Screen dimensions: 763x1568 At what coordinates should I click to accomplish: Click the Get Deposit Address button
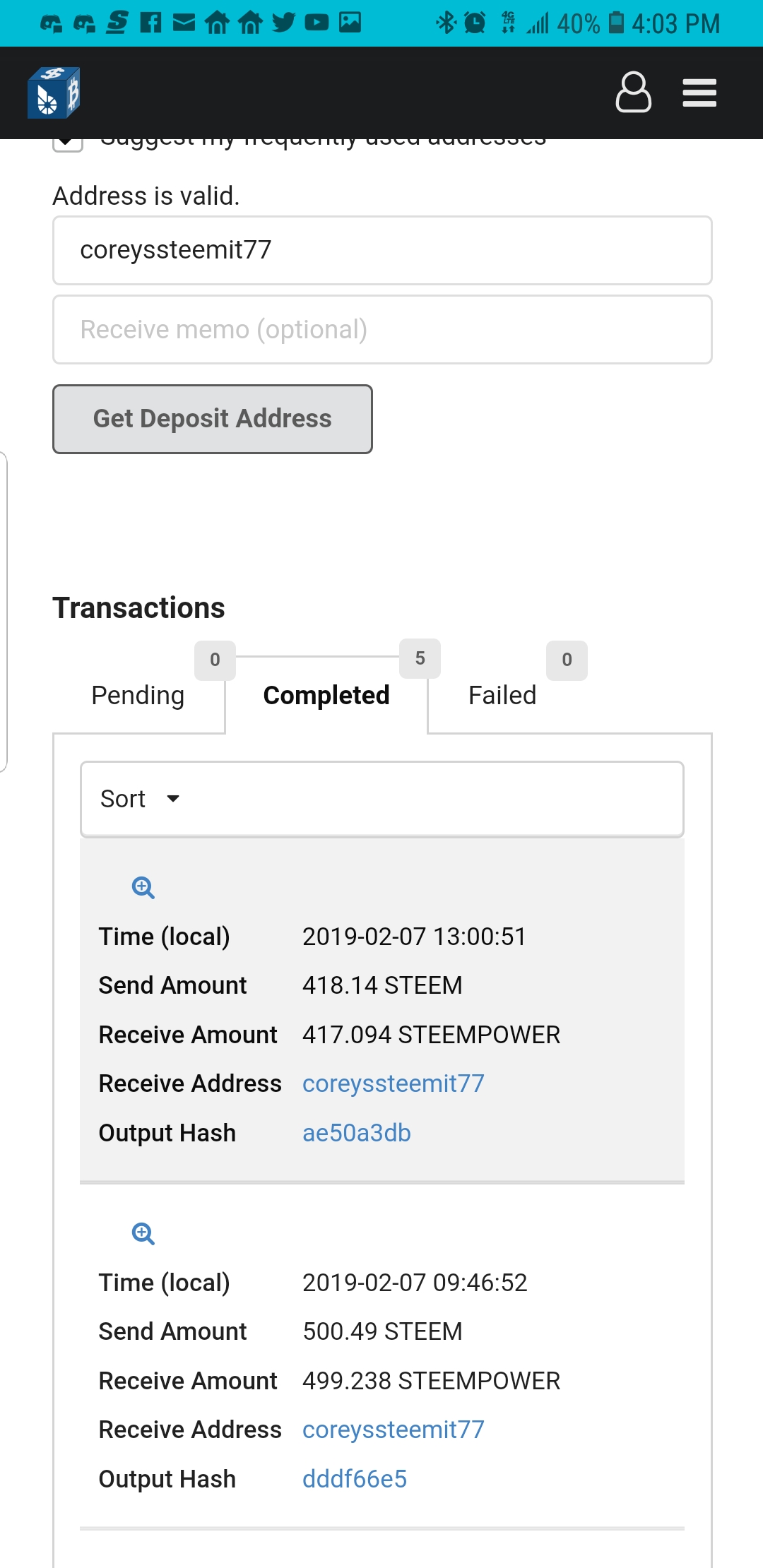(x=213, y=419)
